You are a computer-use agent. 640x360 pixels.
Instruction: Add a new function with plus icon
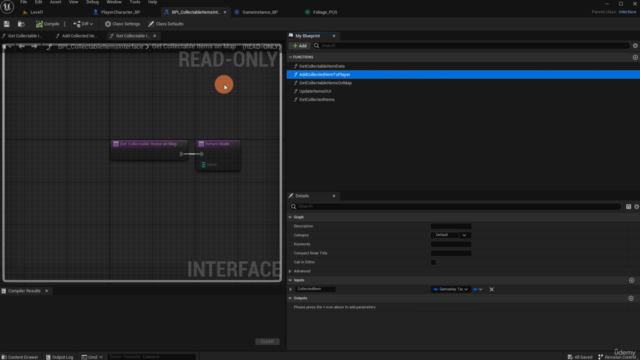(635, 58)
